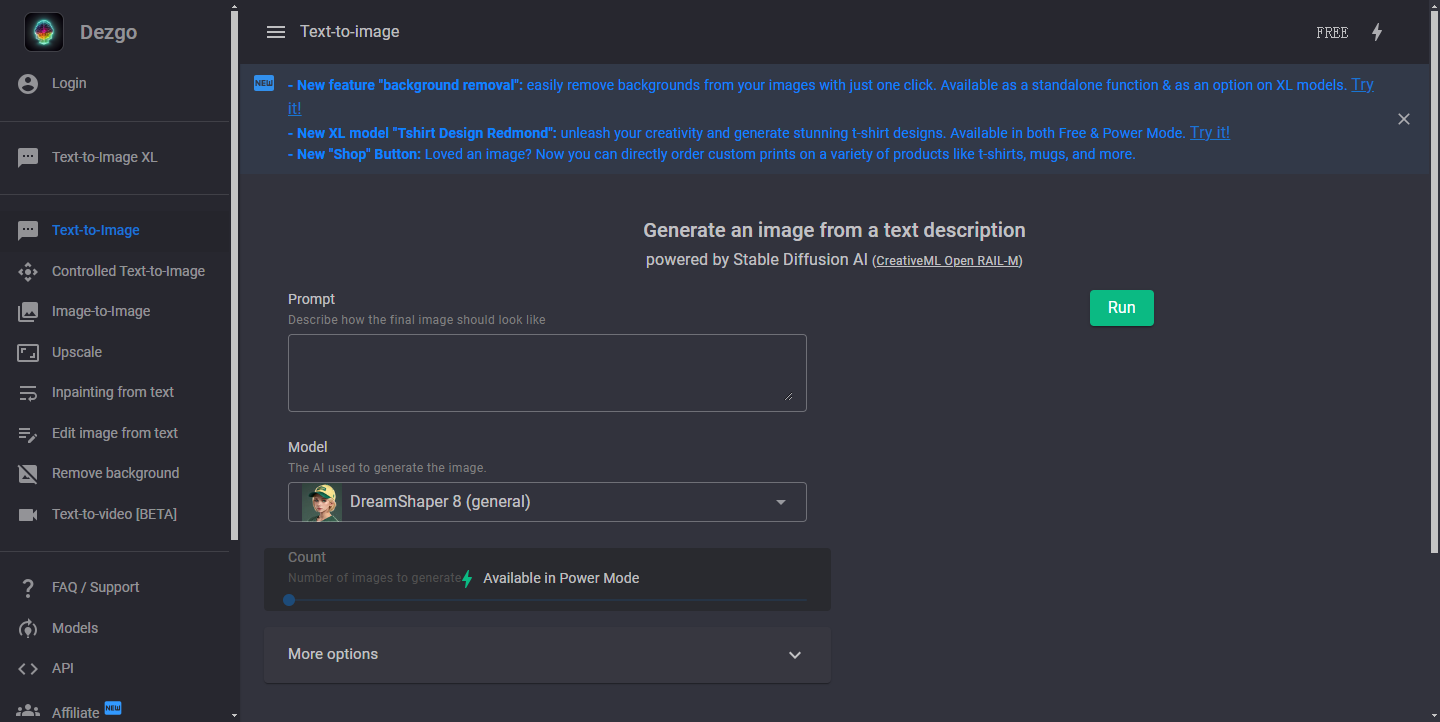1440x722 pixels.
Task: Click 'Available in Power Mode' text
Action: (x=561, y=578)
